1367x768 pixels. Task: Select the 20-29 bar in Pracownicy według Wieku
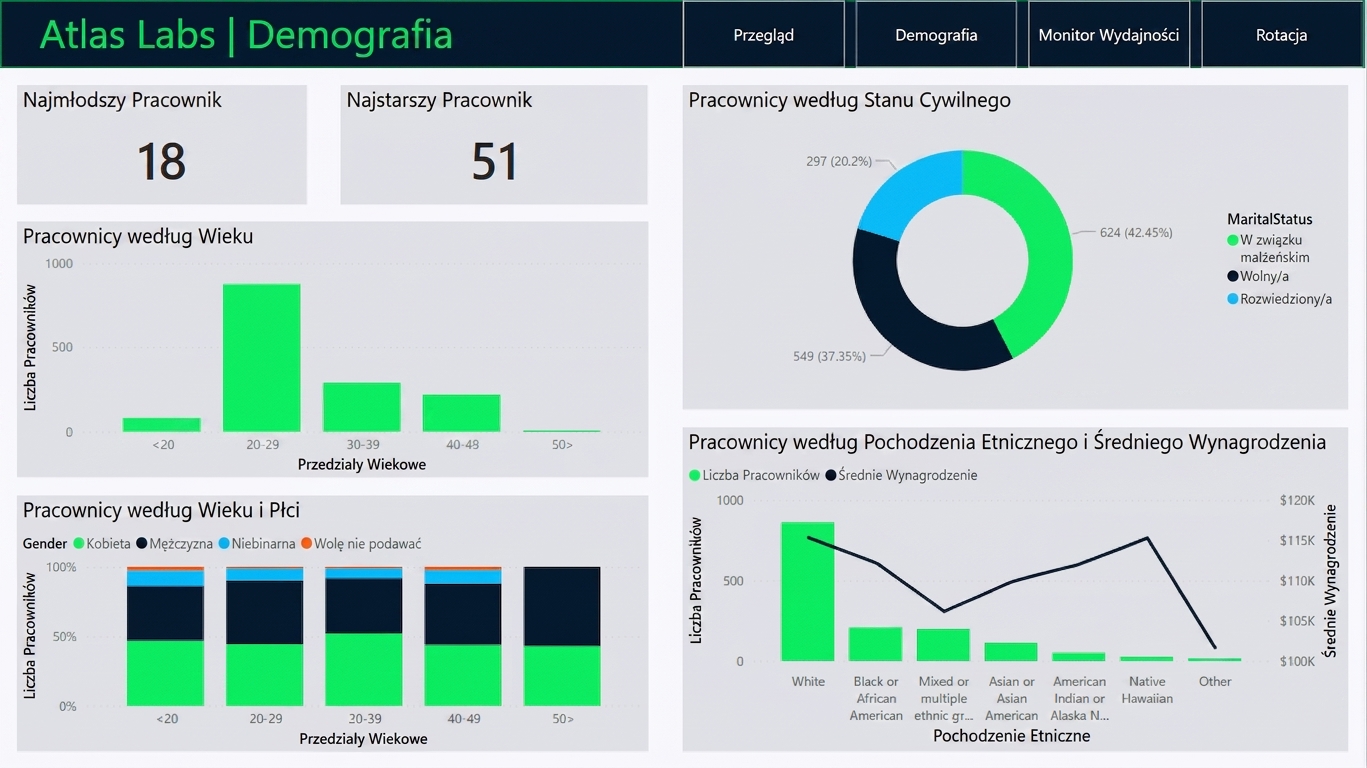(262, 358)
